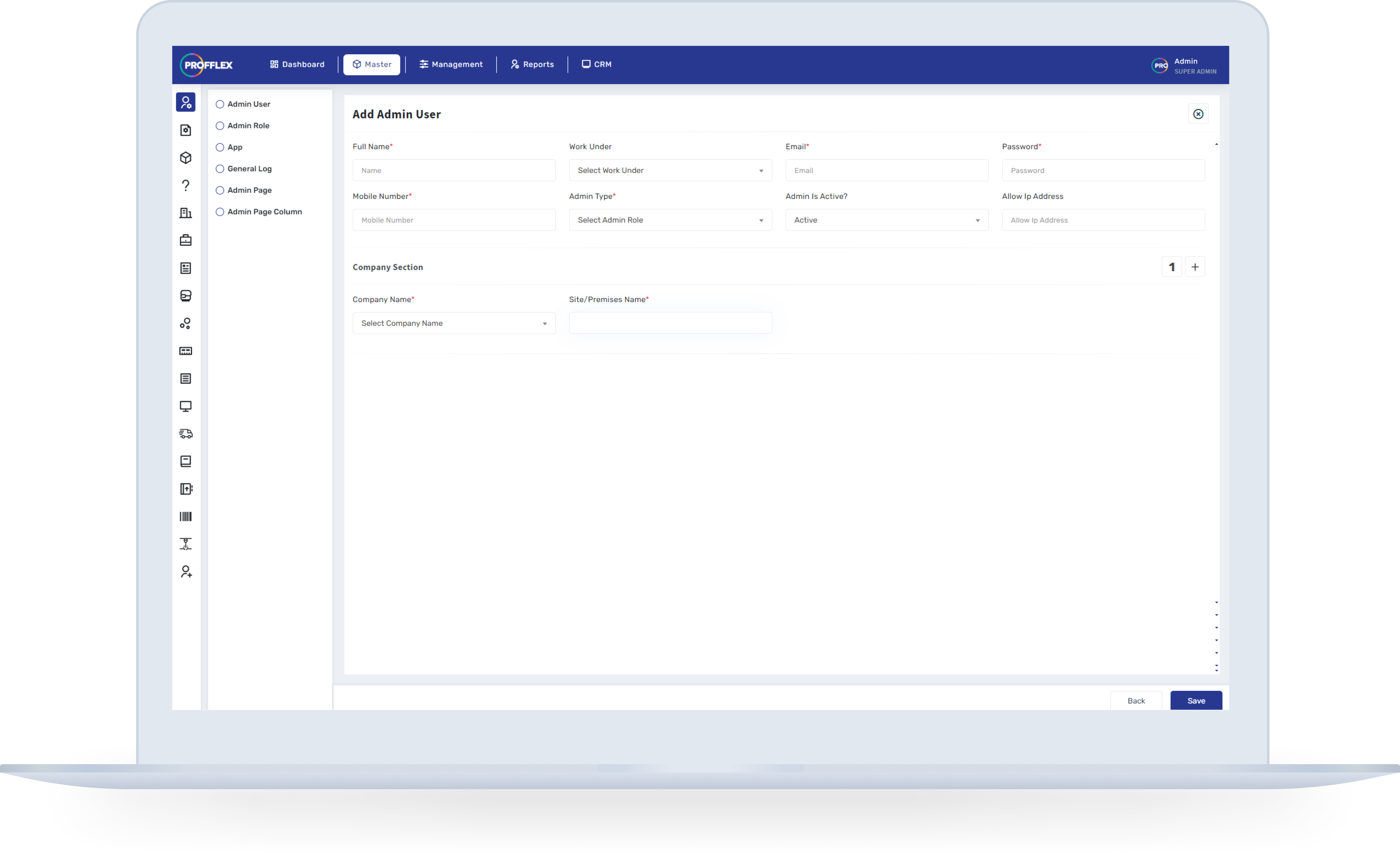
Task: Choose the Admin Page Column radio option
Action: click(220, 212)
